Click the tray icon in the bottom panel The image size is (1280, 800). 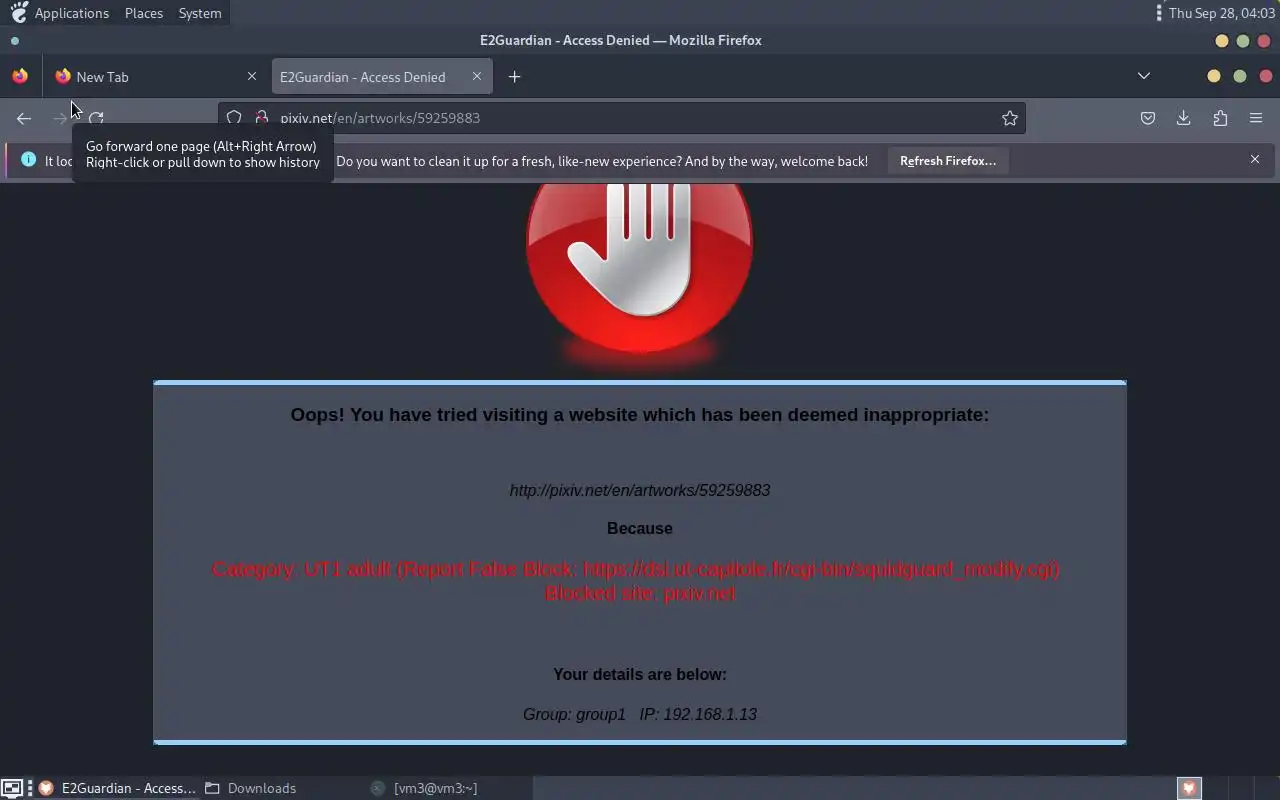1188,788
